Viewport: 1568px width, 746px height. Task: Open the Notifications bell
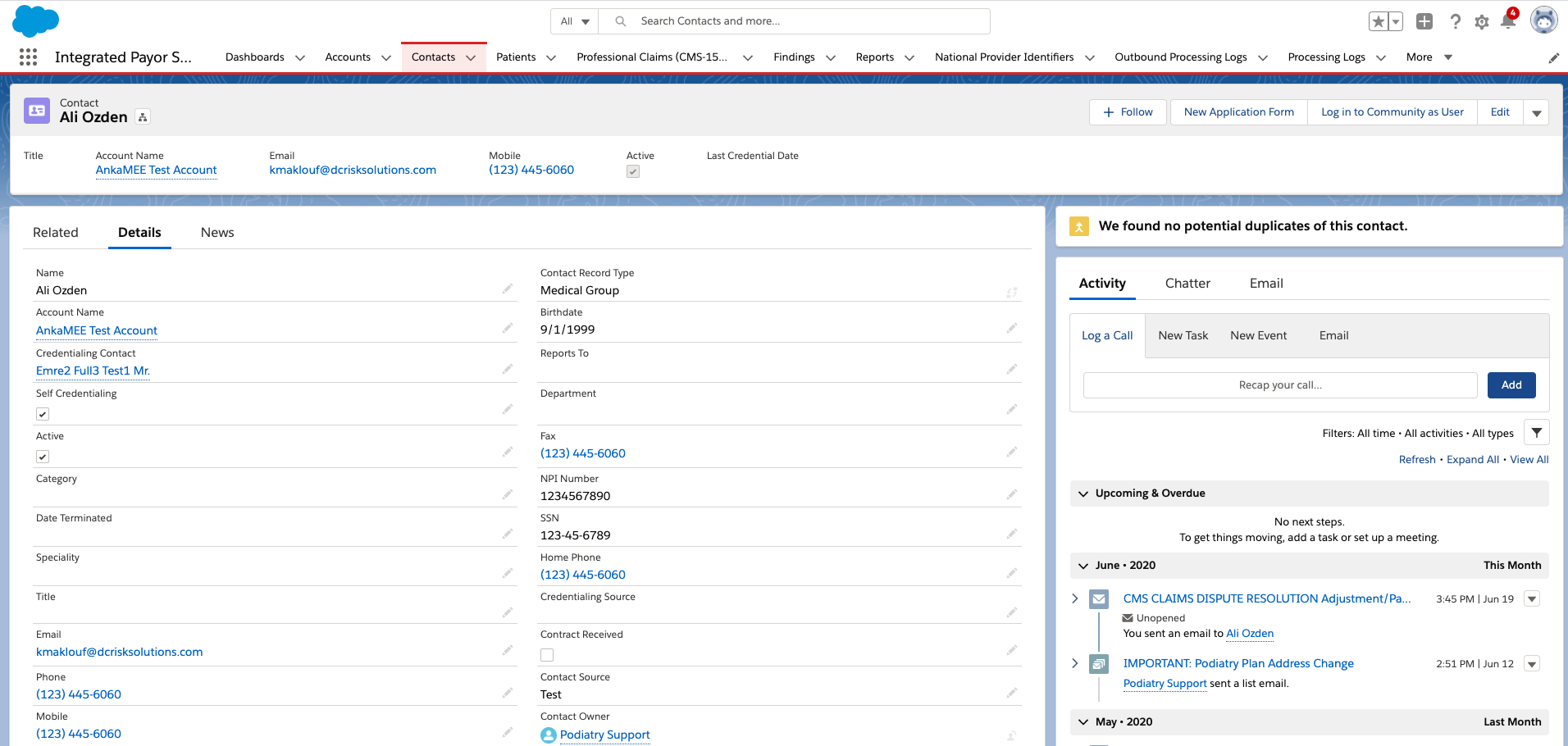[x=1508, y=20]
